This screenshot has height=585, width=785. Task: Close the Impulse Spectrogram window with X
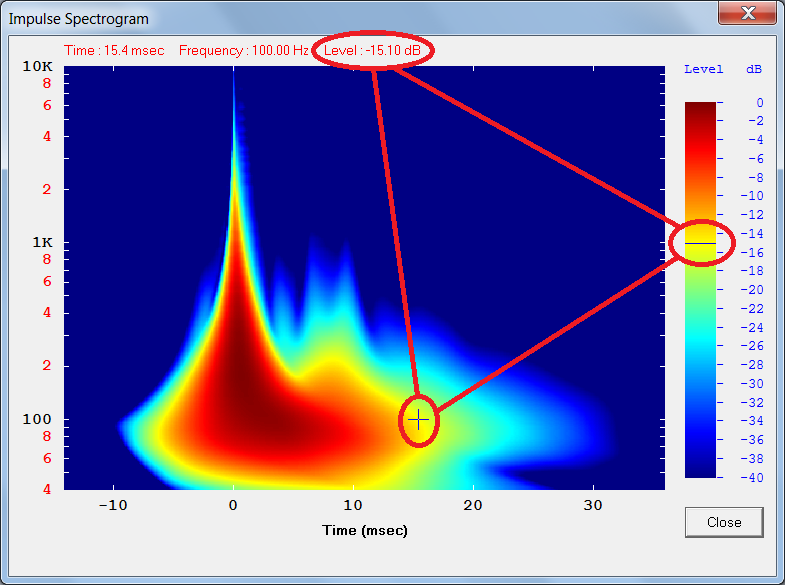tap(747, 13)
